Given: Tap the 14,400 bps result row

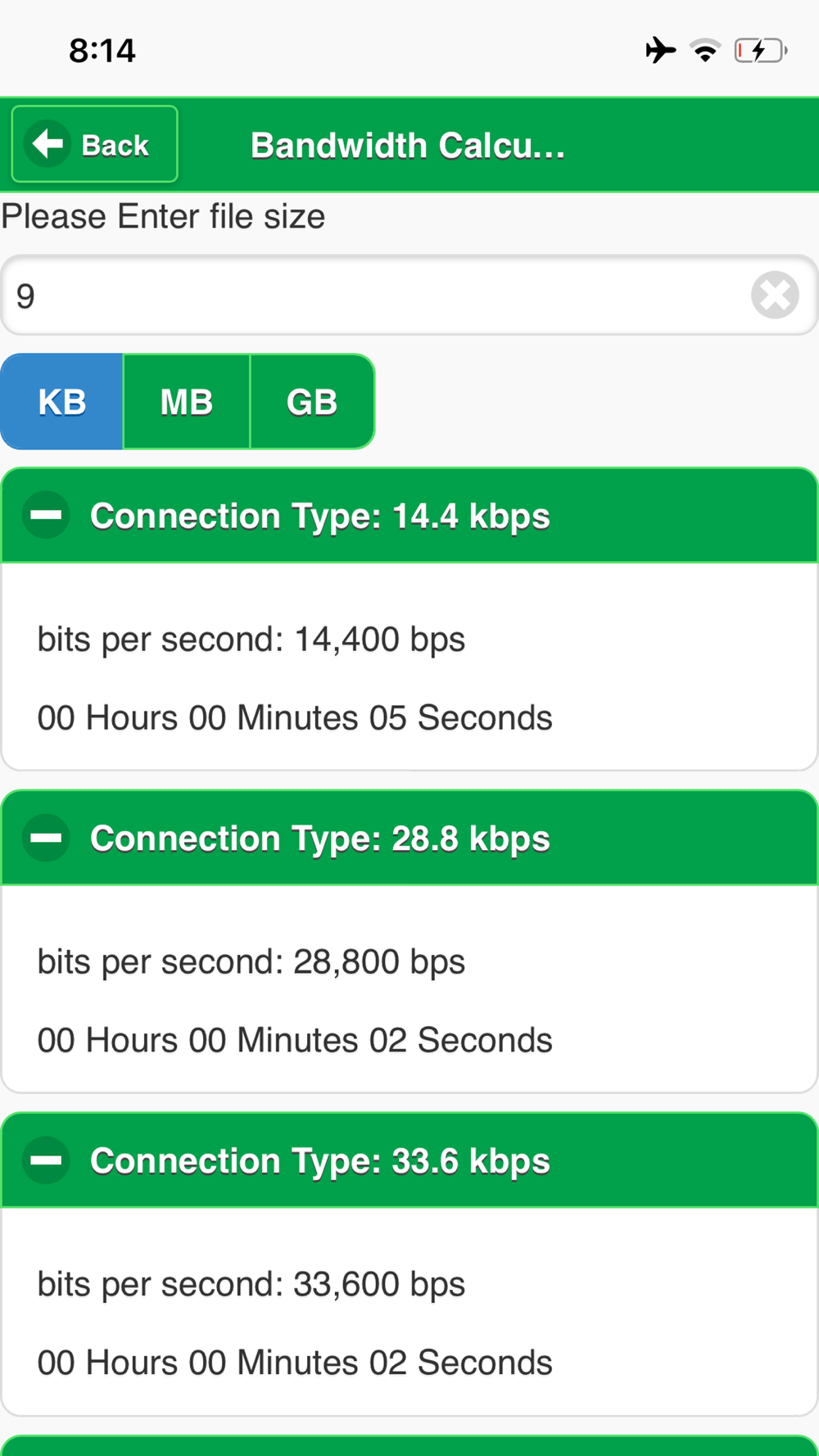Looking at the screenshot, I should click(251, 640).
